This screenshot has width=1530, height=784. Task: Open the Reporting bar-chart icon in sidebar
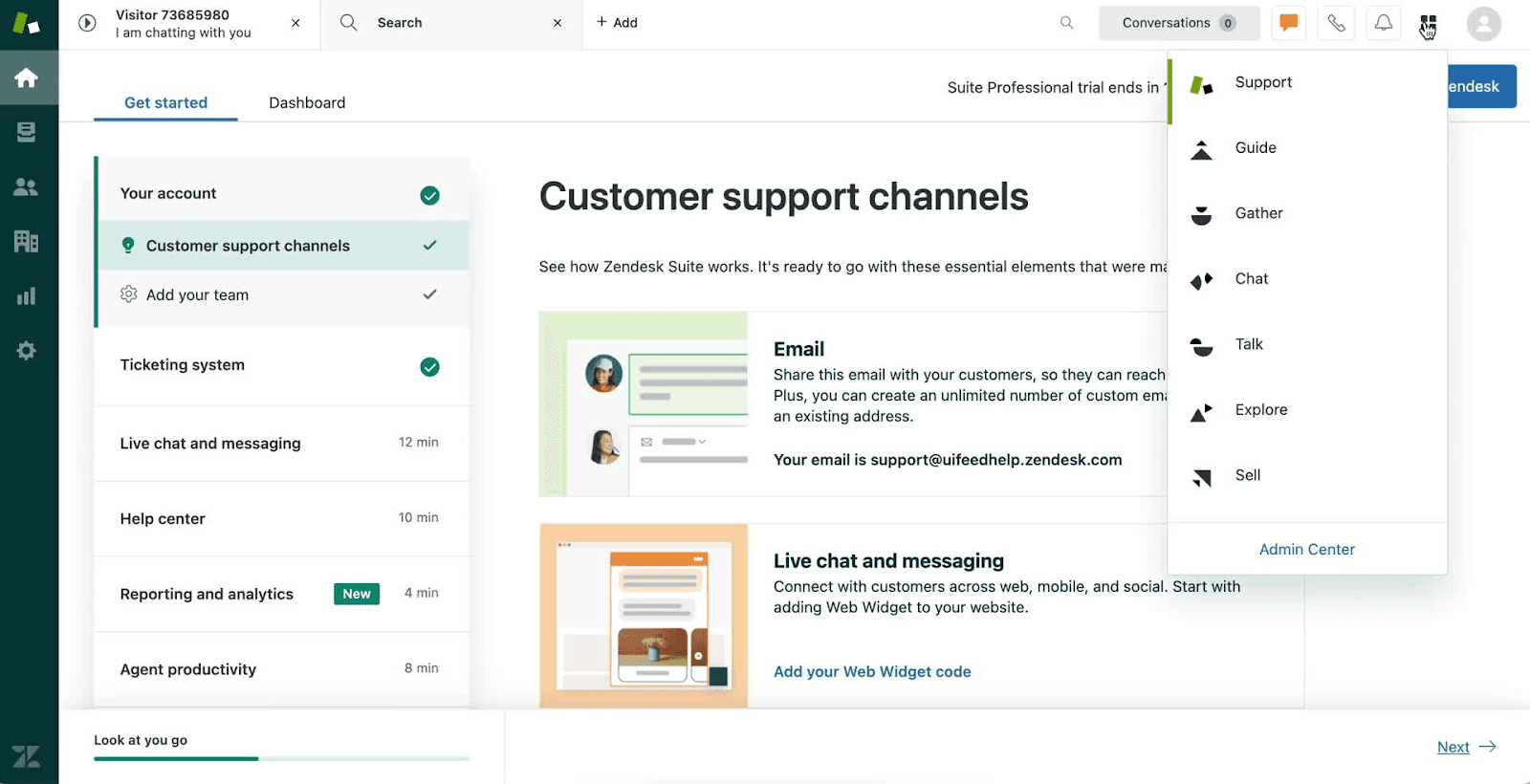coord(27,296)
